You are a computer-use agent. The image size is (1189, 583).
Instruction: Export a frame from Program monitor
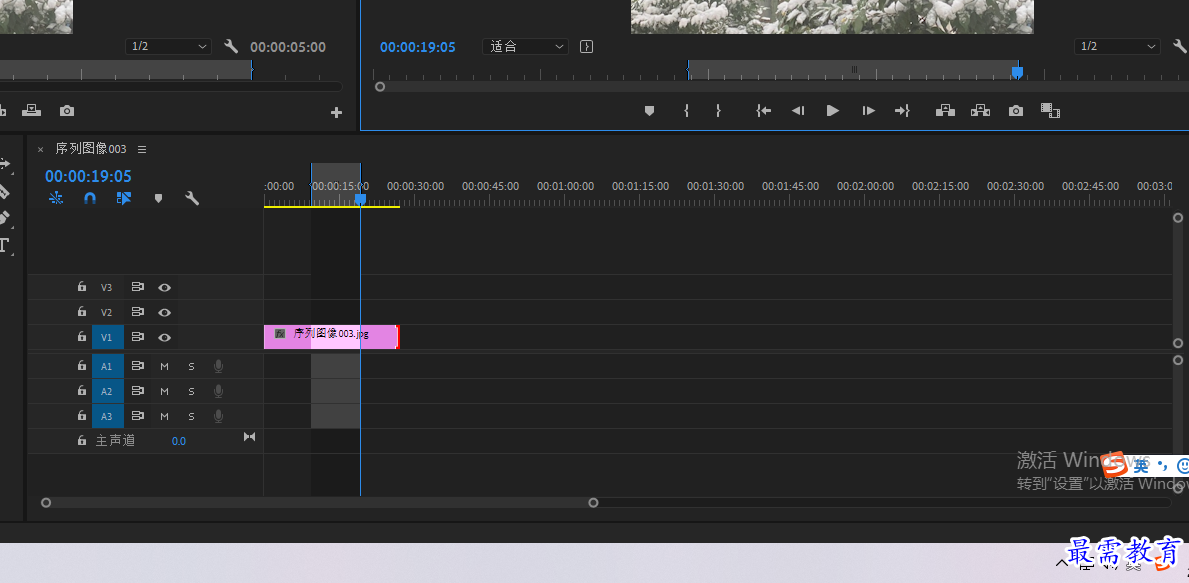click(x=1016, y=111)
